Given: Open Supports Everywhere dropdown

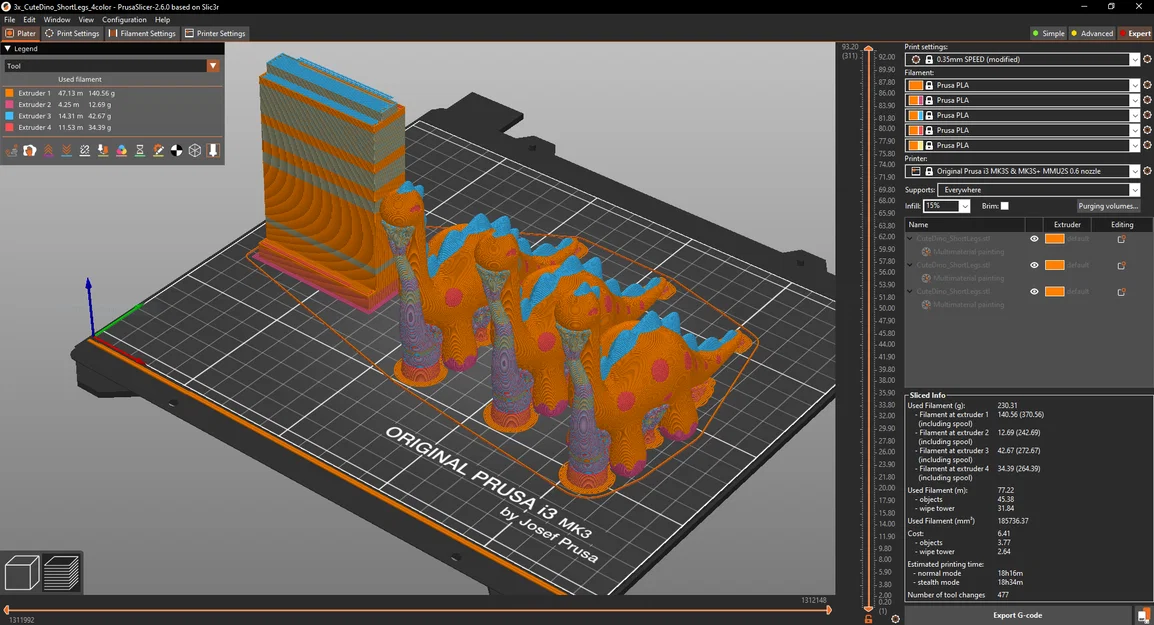Looking at the screenshot, I should tap(1134, 190).
